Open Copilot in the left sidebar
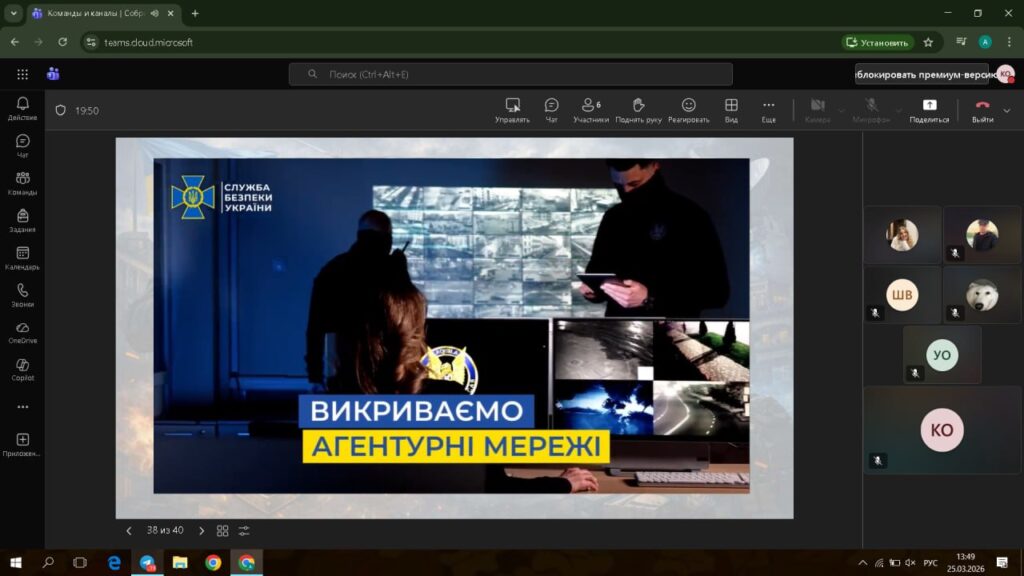The width and height of the screenshot is (1024, 576). tap(22, 369)
